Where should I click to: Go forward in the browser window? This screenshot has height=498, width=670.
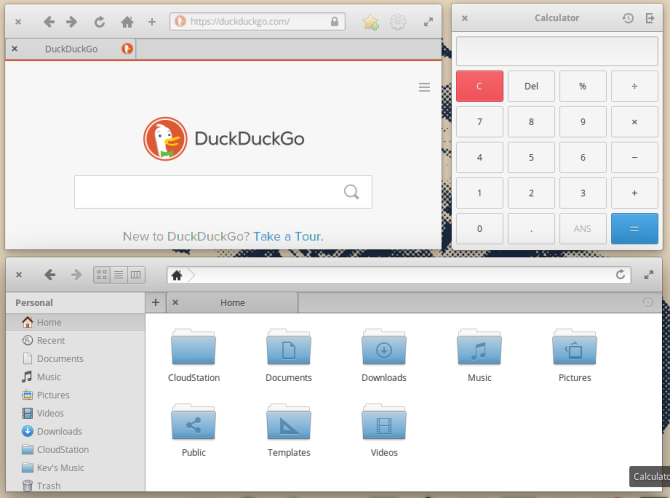[72, 22]
